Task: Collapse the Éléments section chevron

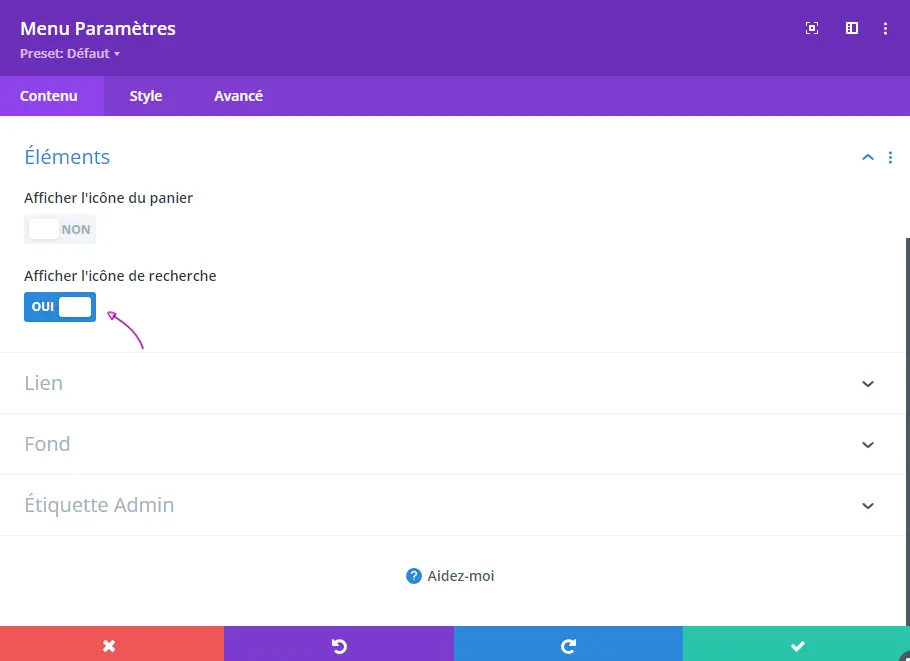Action: (867, 157)
